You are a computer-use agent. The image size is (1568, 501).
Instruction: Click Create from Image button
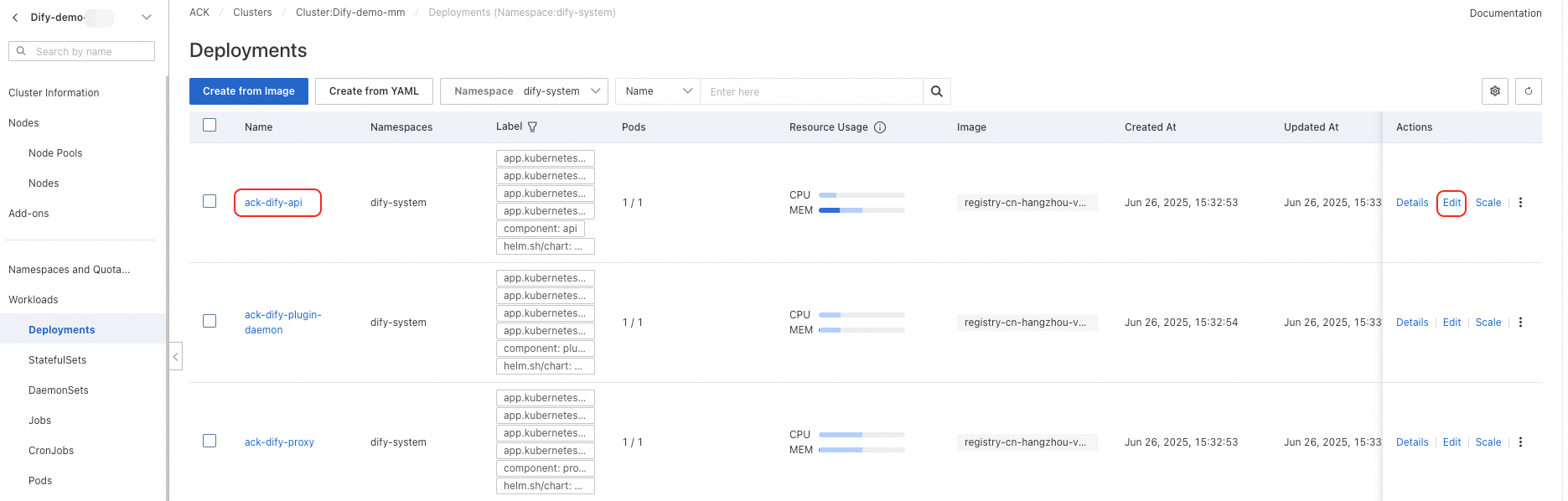(x=249, y=91)
